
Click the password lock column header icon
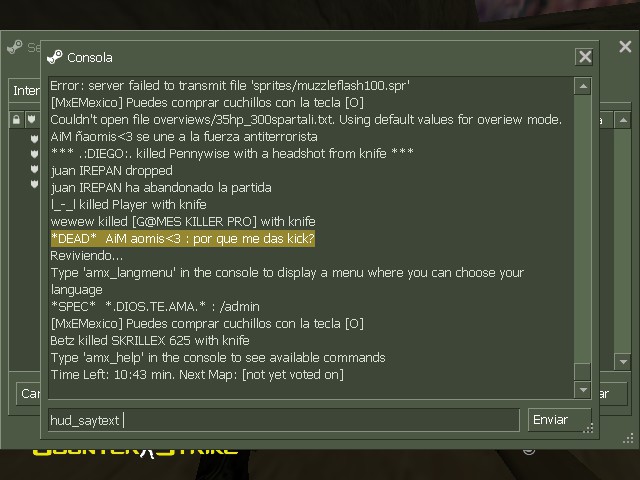tap(16, 120)
